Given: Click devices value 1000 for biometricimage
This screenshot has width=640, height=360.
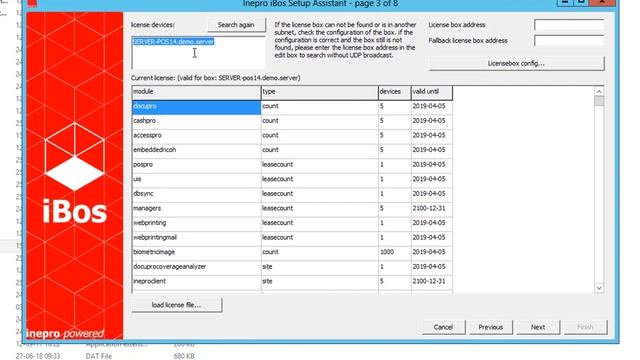Looking at the screenshot, I should click(x=387, y=252).
